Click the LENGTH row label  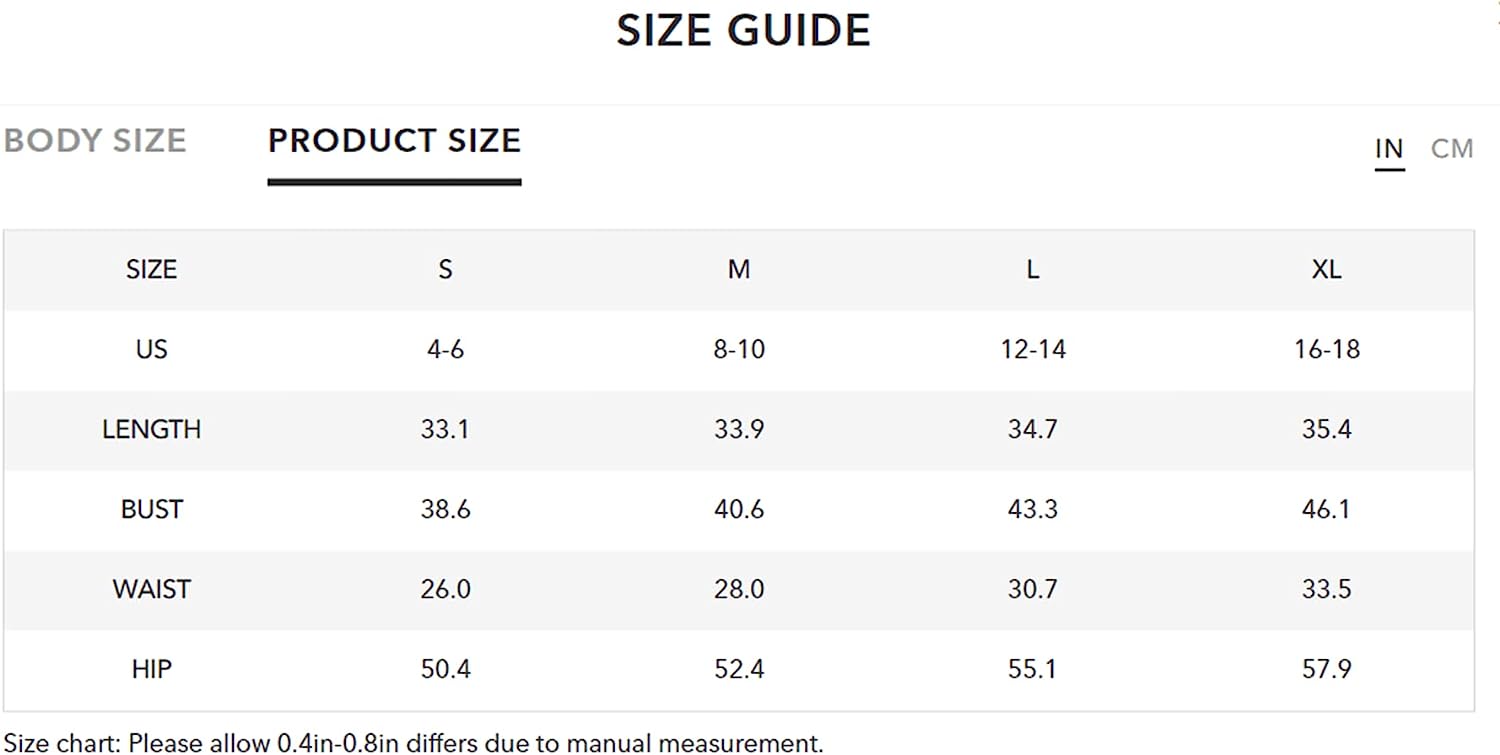pyautogui.click(x=151, y=429)
